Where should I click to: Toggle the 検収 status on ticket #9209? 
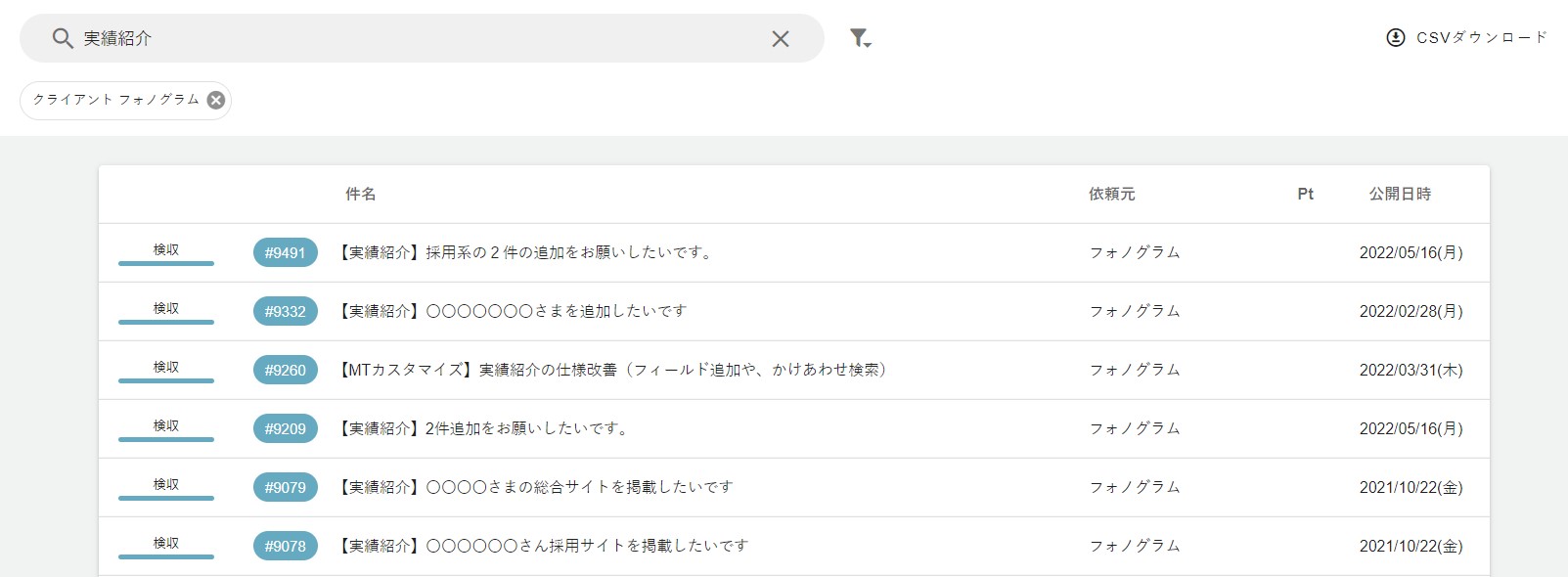pyautogui.click(x=165, y=428)
